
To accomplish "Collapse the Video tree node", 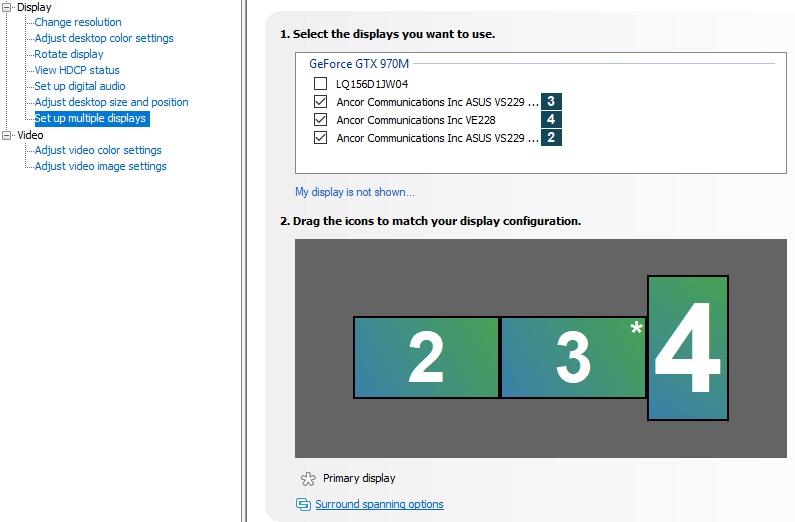I will (8, 135).
